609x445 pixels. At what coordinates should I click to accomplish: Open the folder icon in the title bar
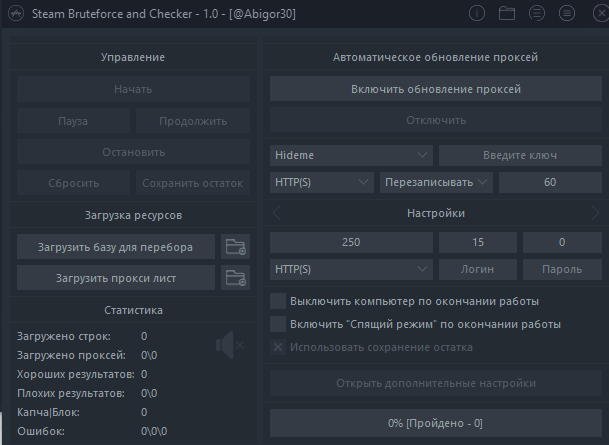[x=506, y=14]
